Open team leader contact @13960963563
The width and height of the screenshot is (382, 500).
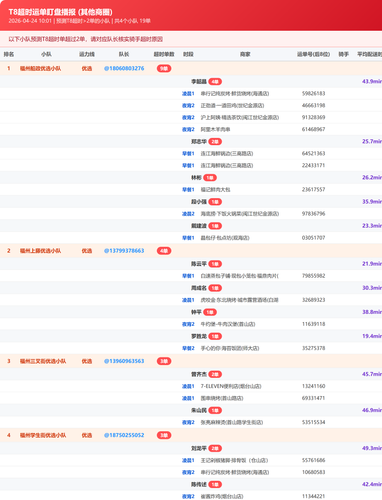point(124,361)
